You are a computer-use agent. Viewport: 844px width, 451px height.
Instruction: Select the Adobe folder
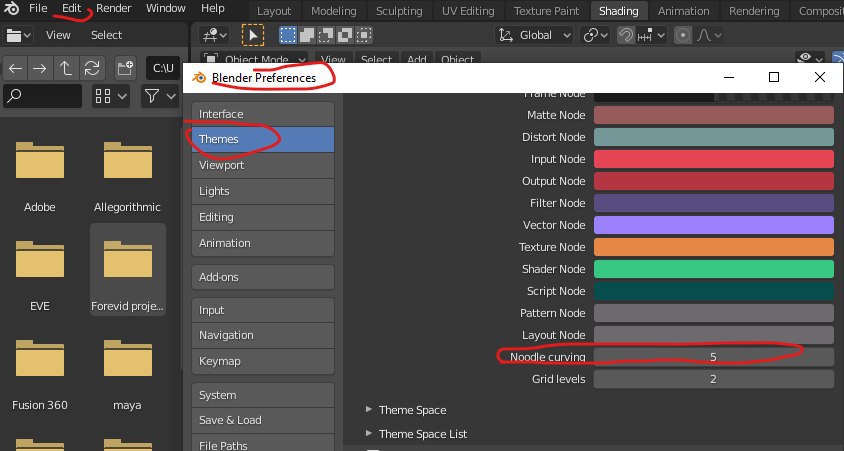click(40, 175)
